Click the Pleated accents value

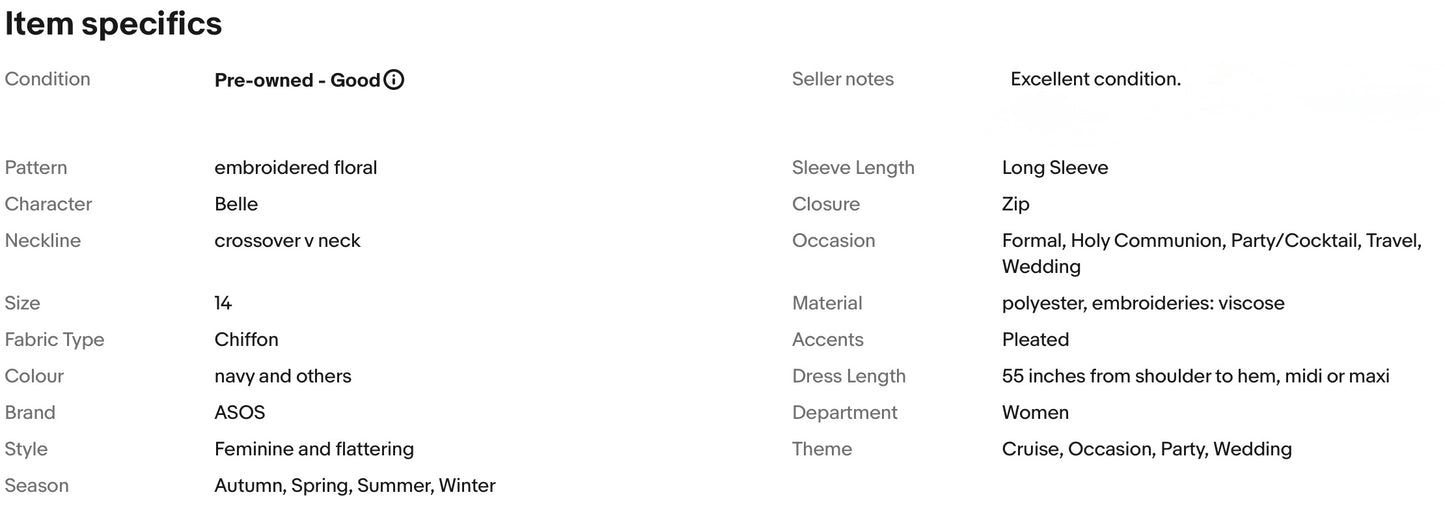1035,340
